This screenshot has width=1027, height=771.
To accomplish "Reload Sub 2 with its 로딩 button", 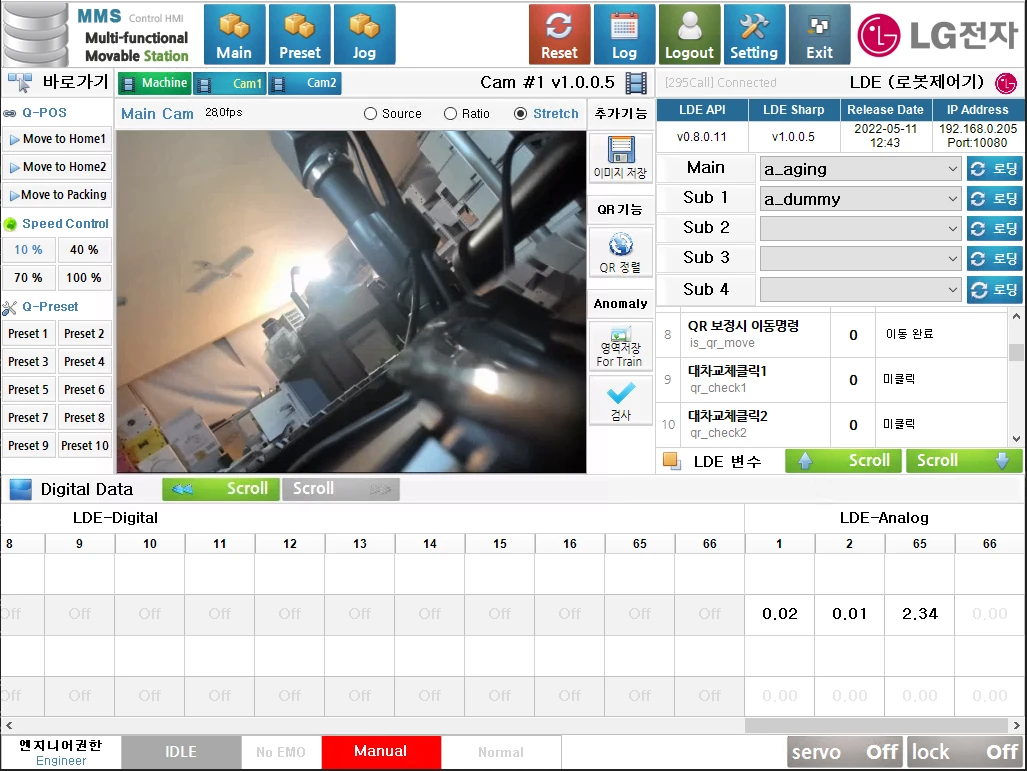I will pyautogui.click(x=994, y=229).
